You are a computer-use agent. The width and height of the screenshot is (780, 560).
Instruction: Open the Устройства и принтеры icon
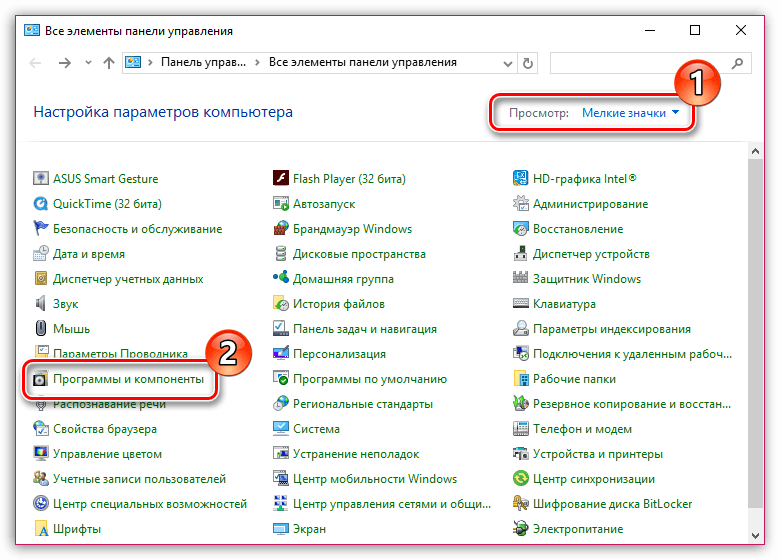click(x=520, y=453)
